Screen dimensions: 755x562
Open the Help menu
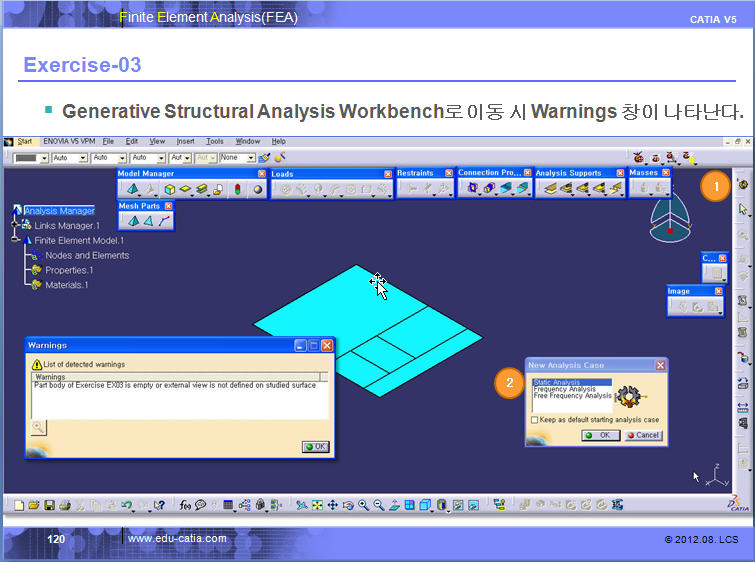pos(278,141)
